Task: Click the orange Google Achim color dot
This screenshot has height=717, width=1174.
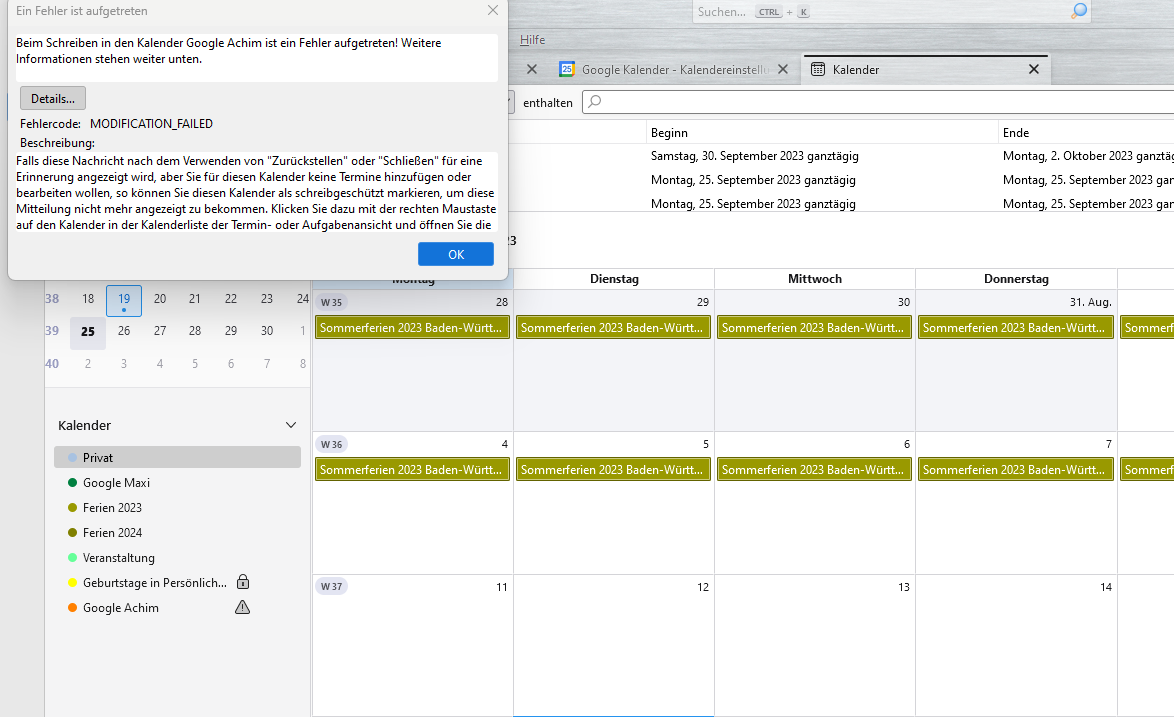Action: click(73, 608)
